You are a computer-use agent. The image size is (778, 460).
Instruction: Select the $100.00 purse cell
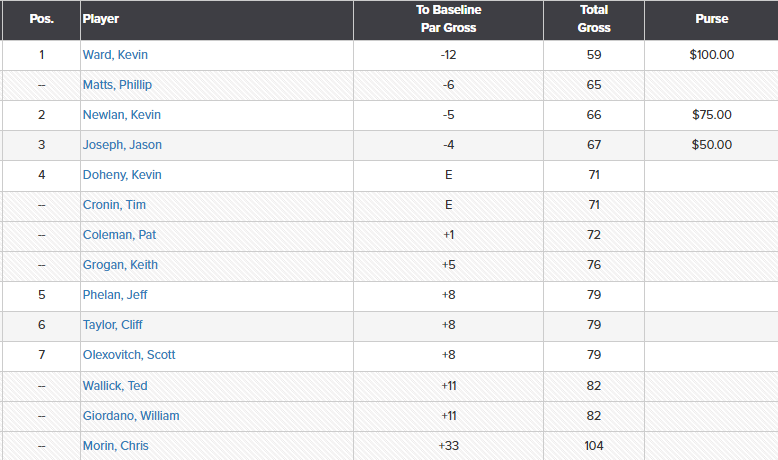[712, 55]
